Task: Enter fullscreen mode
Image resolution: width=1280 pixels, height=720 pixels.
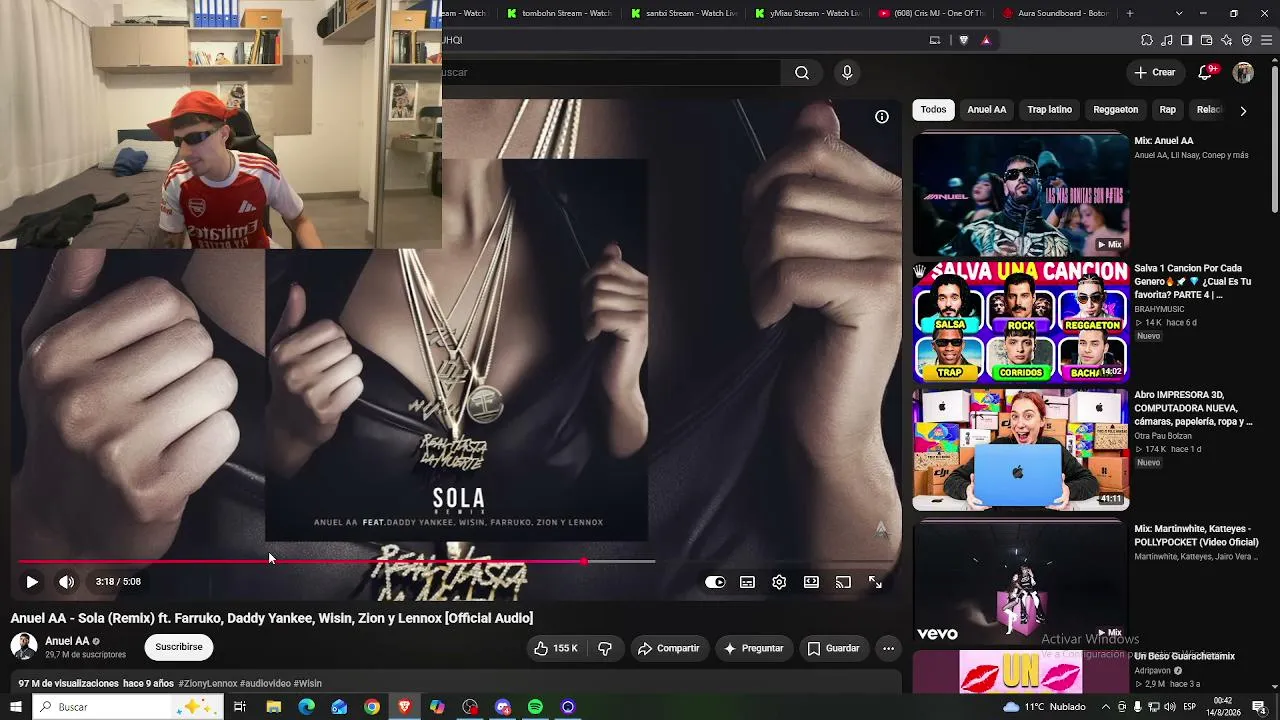Action: coord(875,582)
